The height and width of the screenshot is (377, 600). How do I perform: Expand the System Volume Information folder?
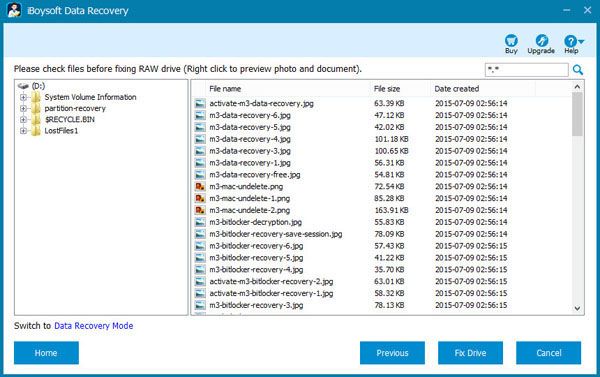pyautogui.click(x=23, y=97)
